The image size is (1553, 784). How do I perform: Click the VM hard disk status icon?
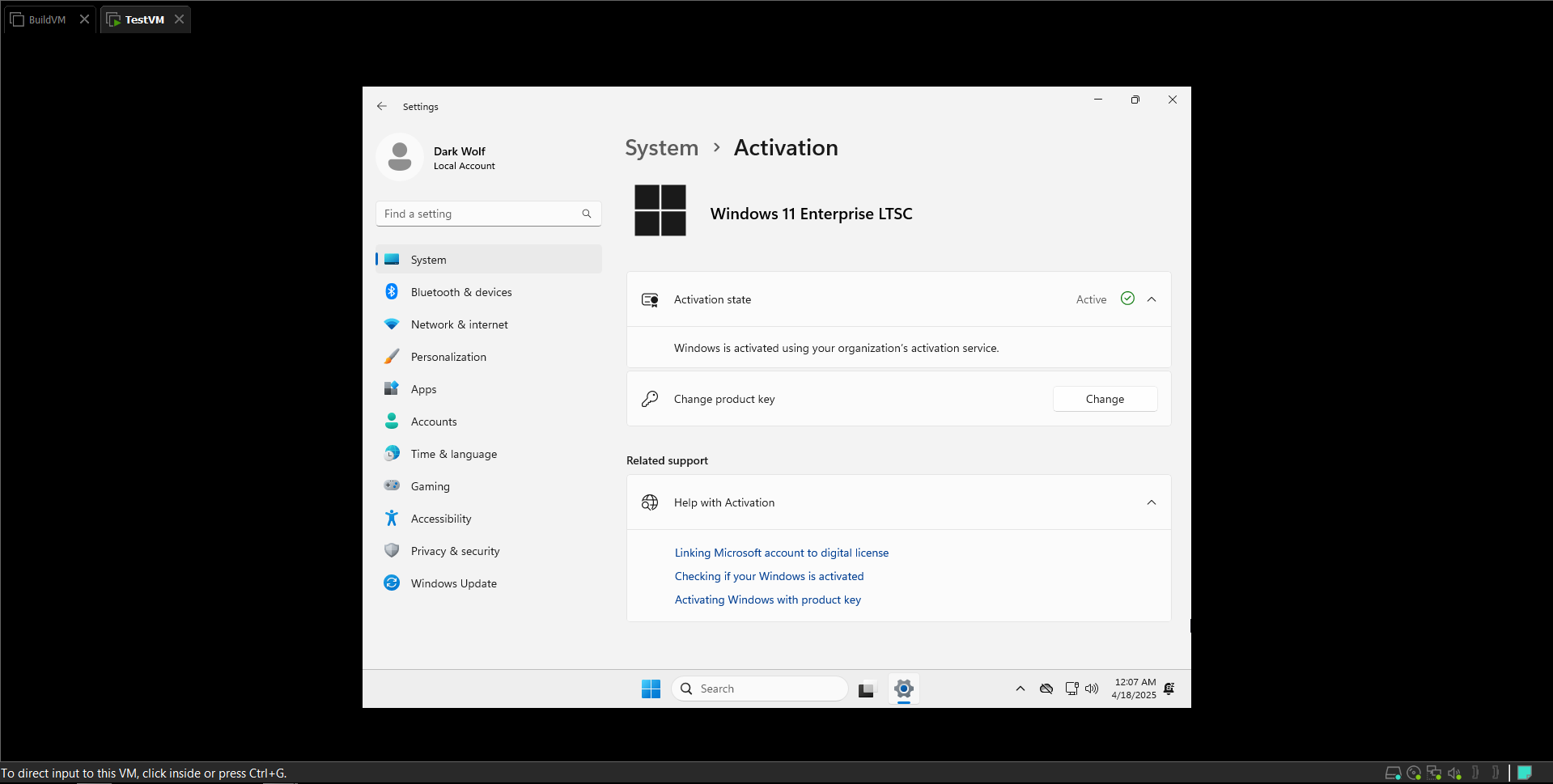pyautogui.click(x=1394, y=773)
